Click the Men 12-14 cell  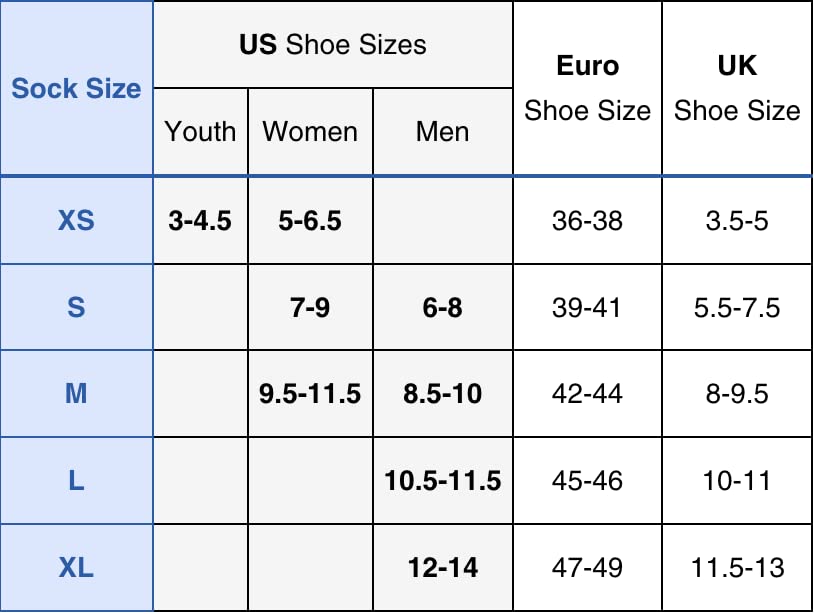point(442,568)
